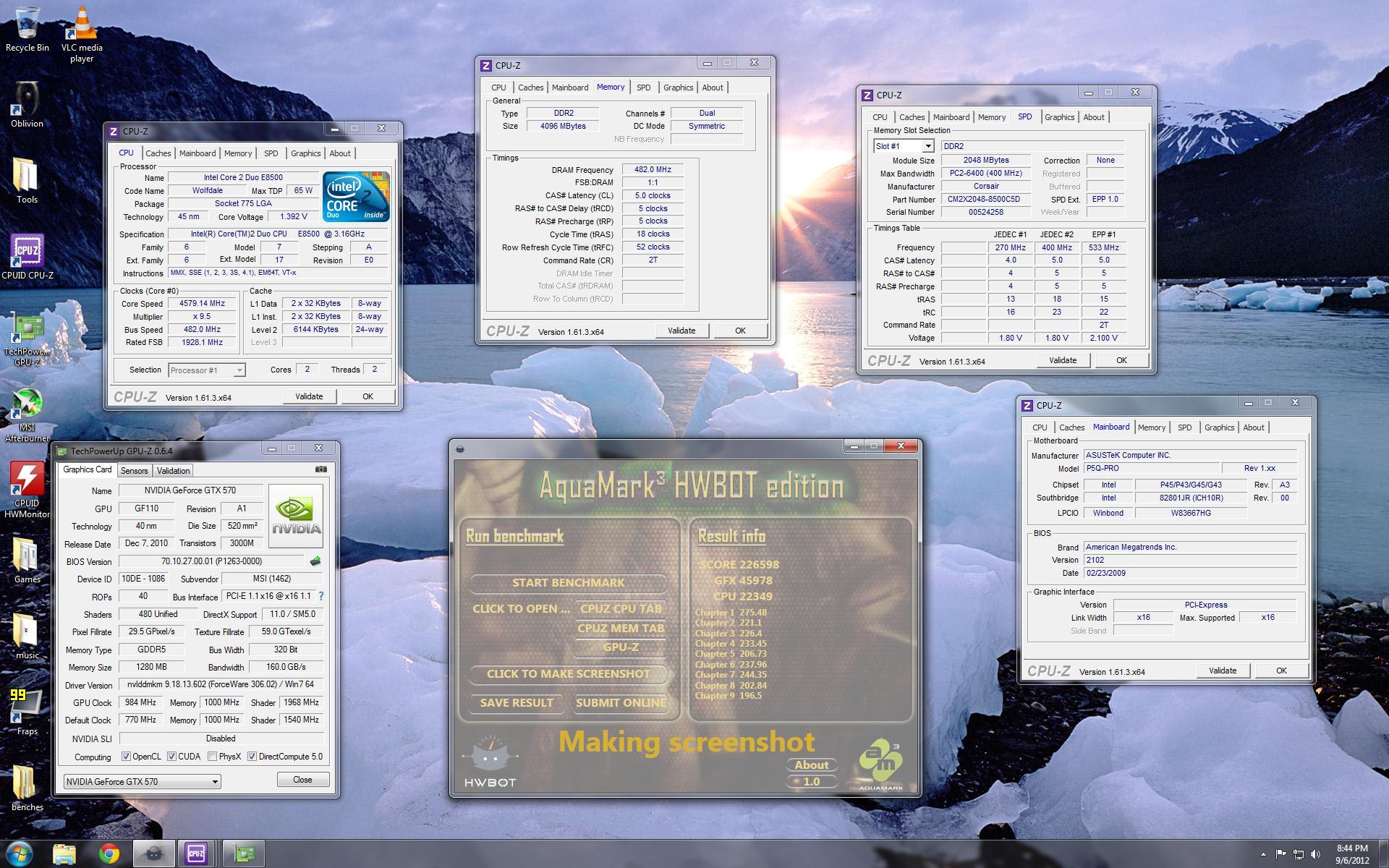Click the Core Speed 4579.14 MHz value

pyautogui.click(x=202, y=304)
